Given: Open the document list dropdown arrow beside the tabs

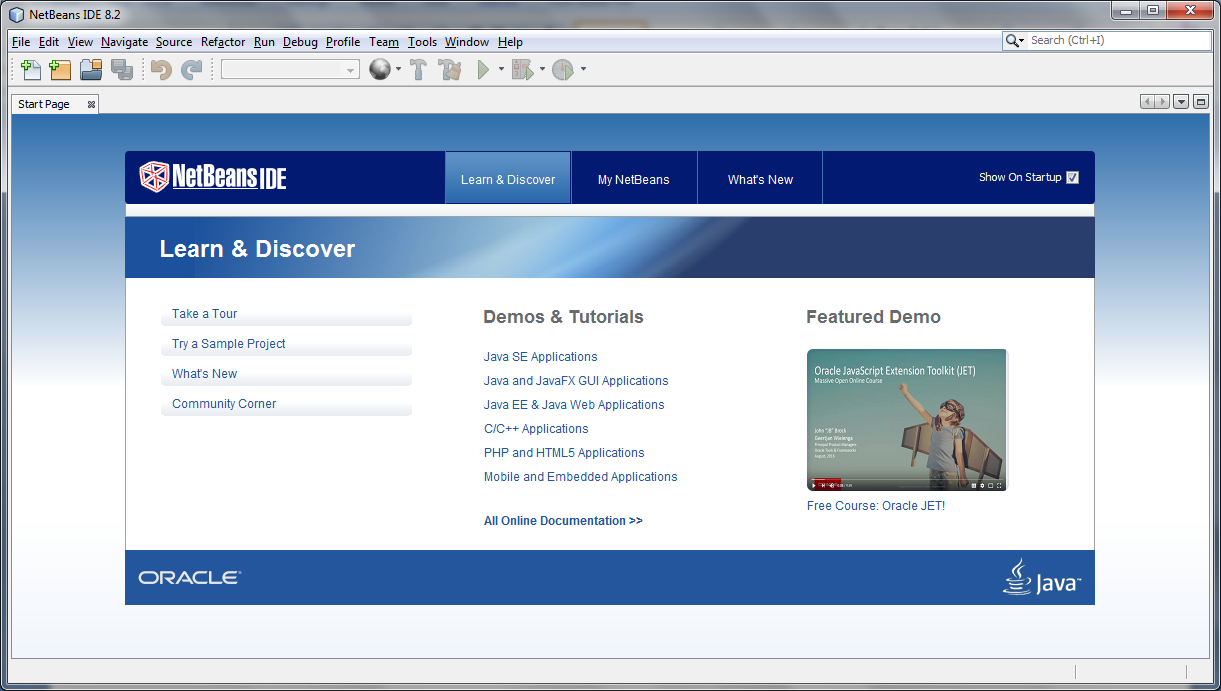Looking at the screenshot, I should click(x=1181, y=102).
